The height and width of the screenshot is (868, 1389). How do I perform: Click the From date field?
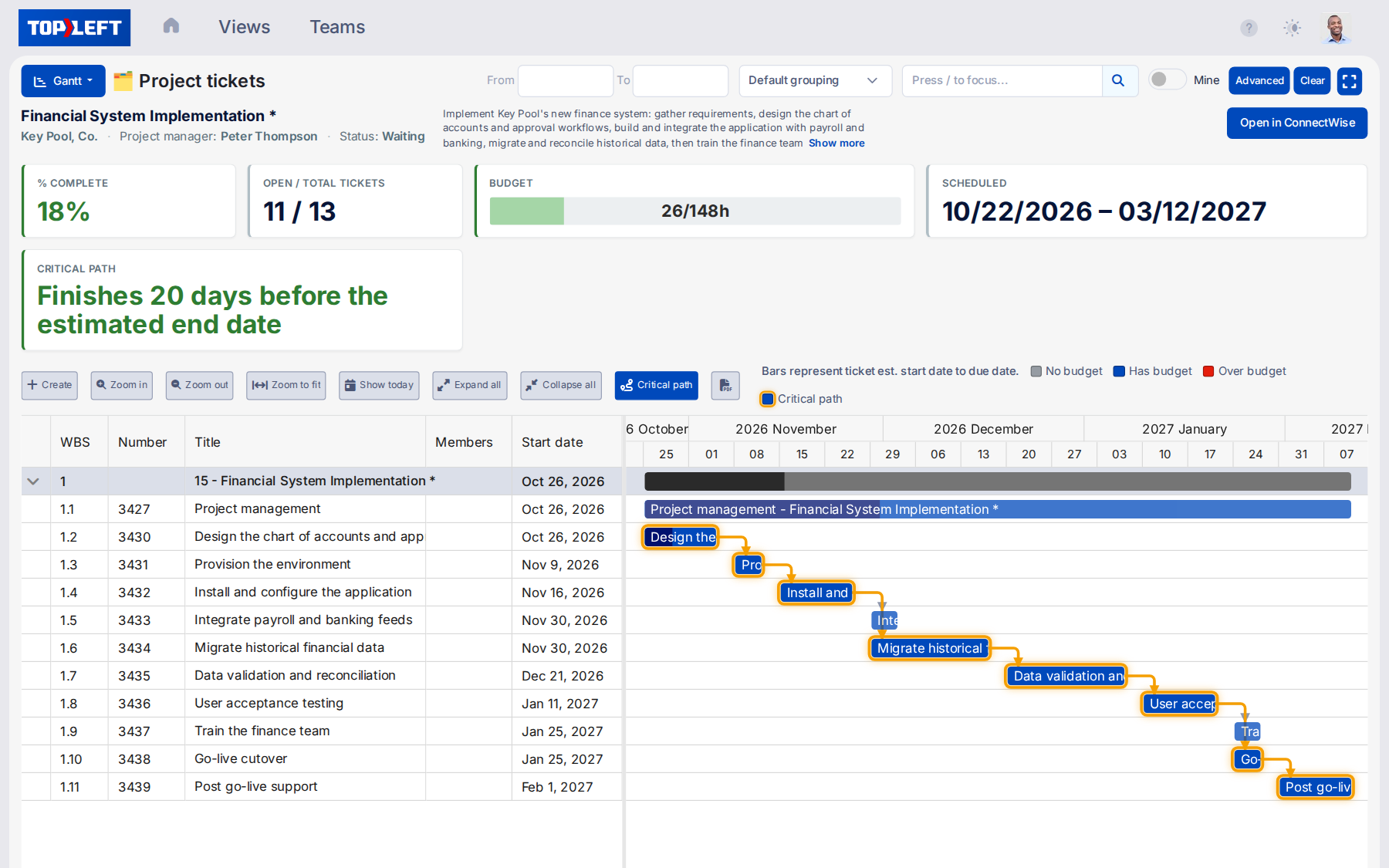click(566, 80)
